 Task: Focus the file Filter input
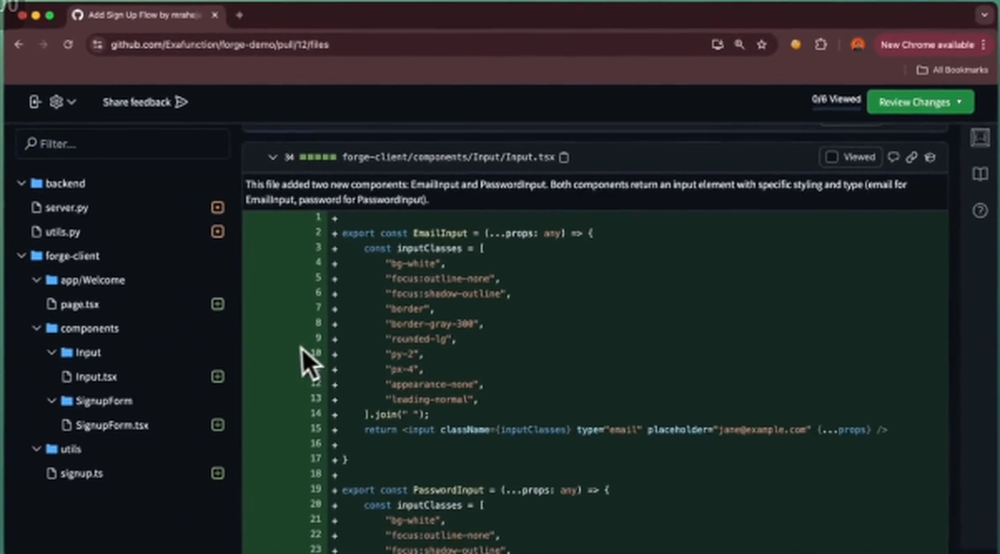(122, 144)
